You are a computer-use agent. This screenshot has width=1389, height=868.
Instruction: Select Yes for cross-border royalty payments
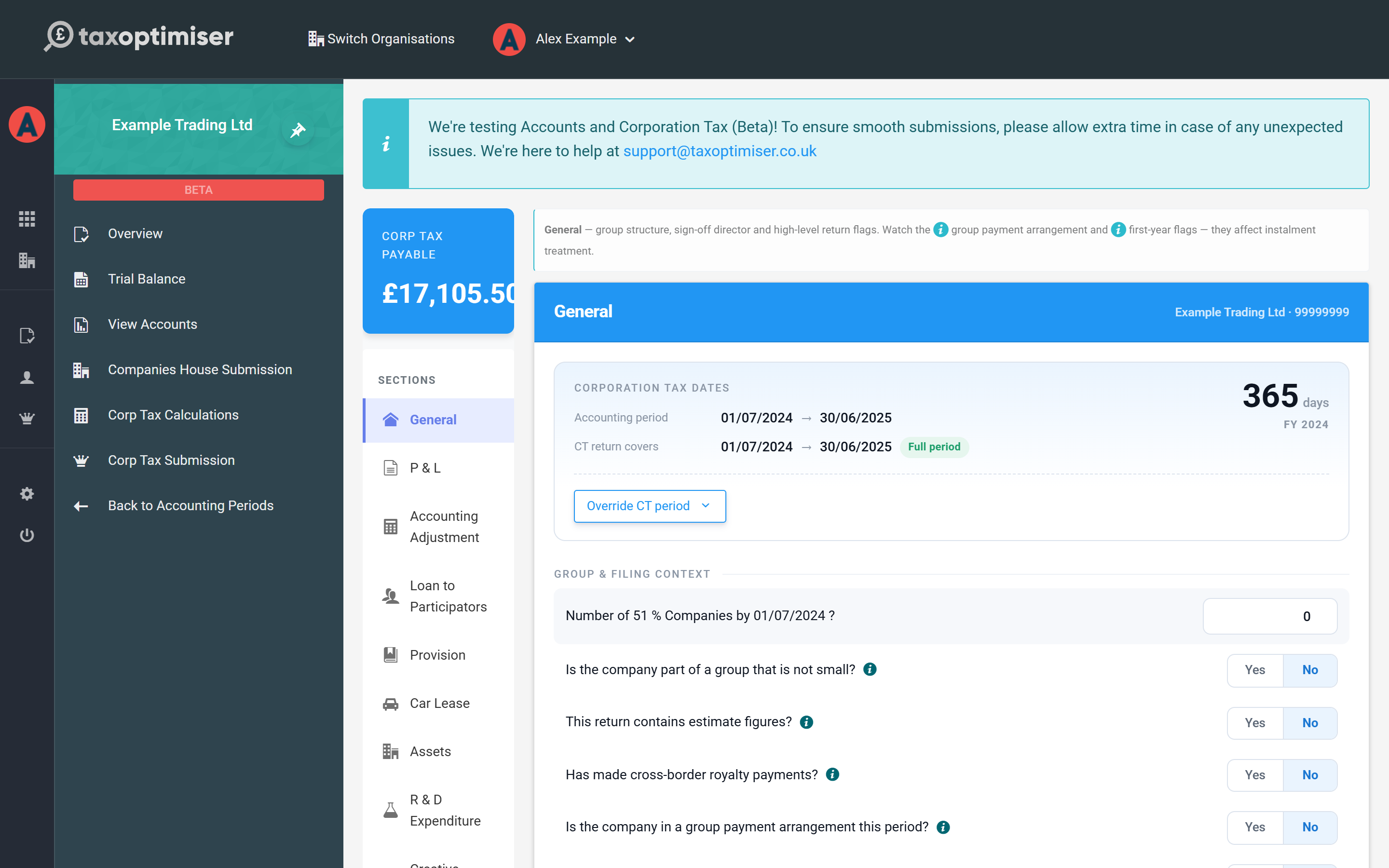pos(1255,775)
